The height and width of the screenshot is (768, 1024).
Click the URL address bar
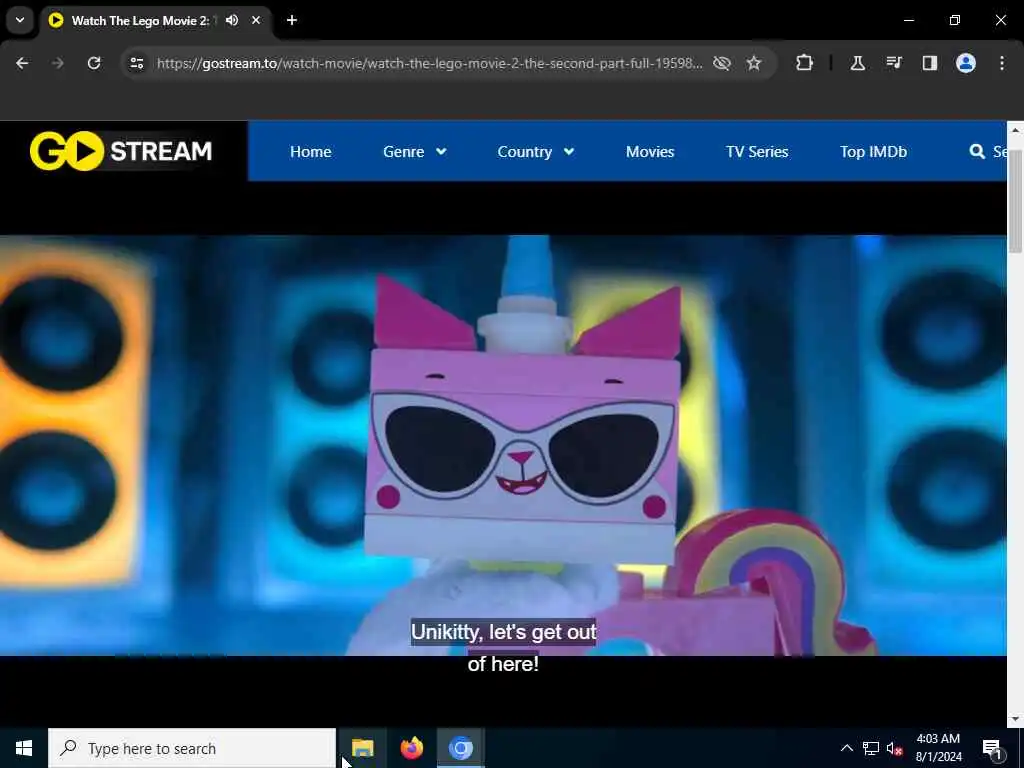click(x=429, y=63)
